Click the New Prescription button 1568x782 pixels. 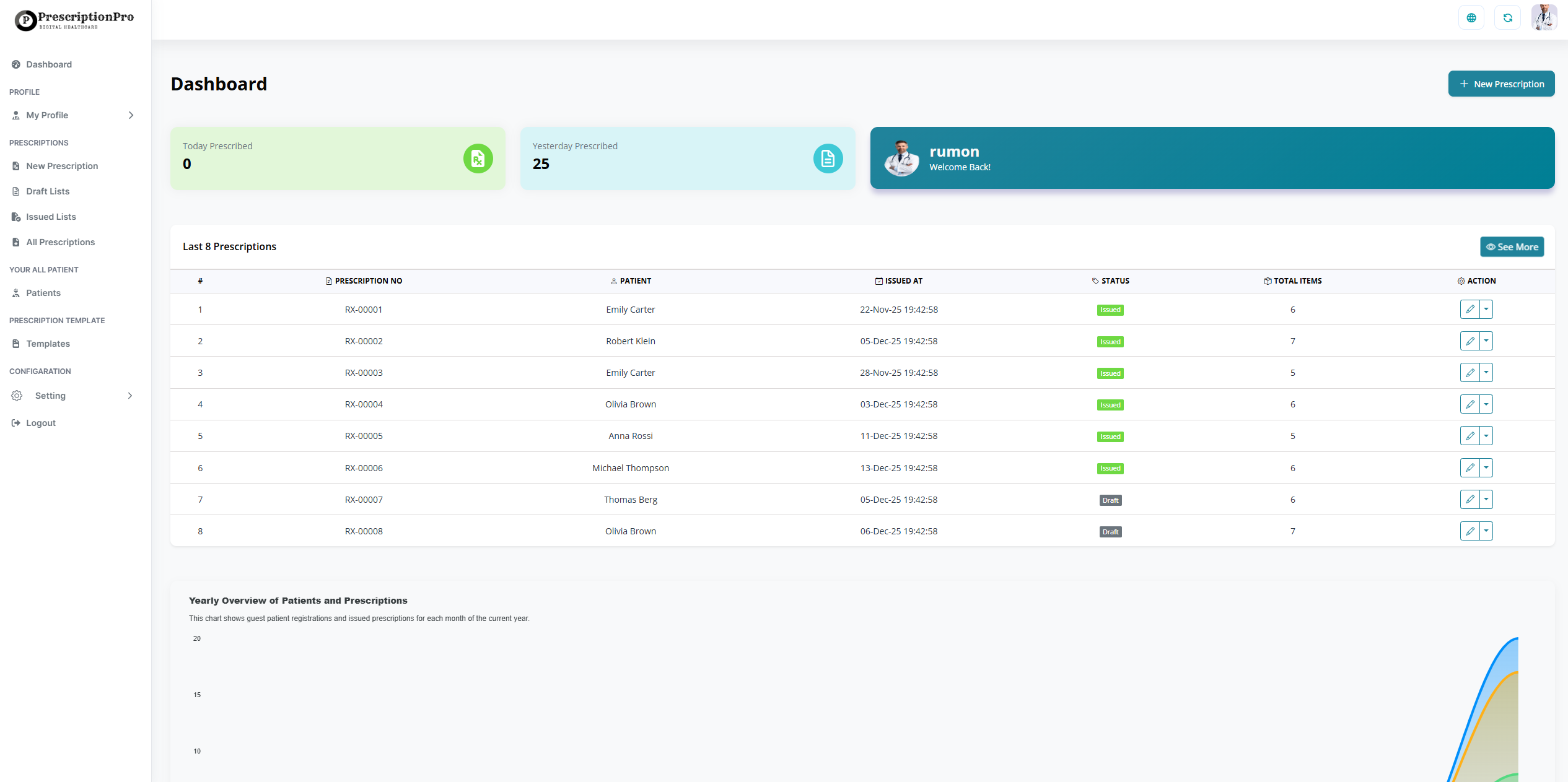1501,84
